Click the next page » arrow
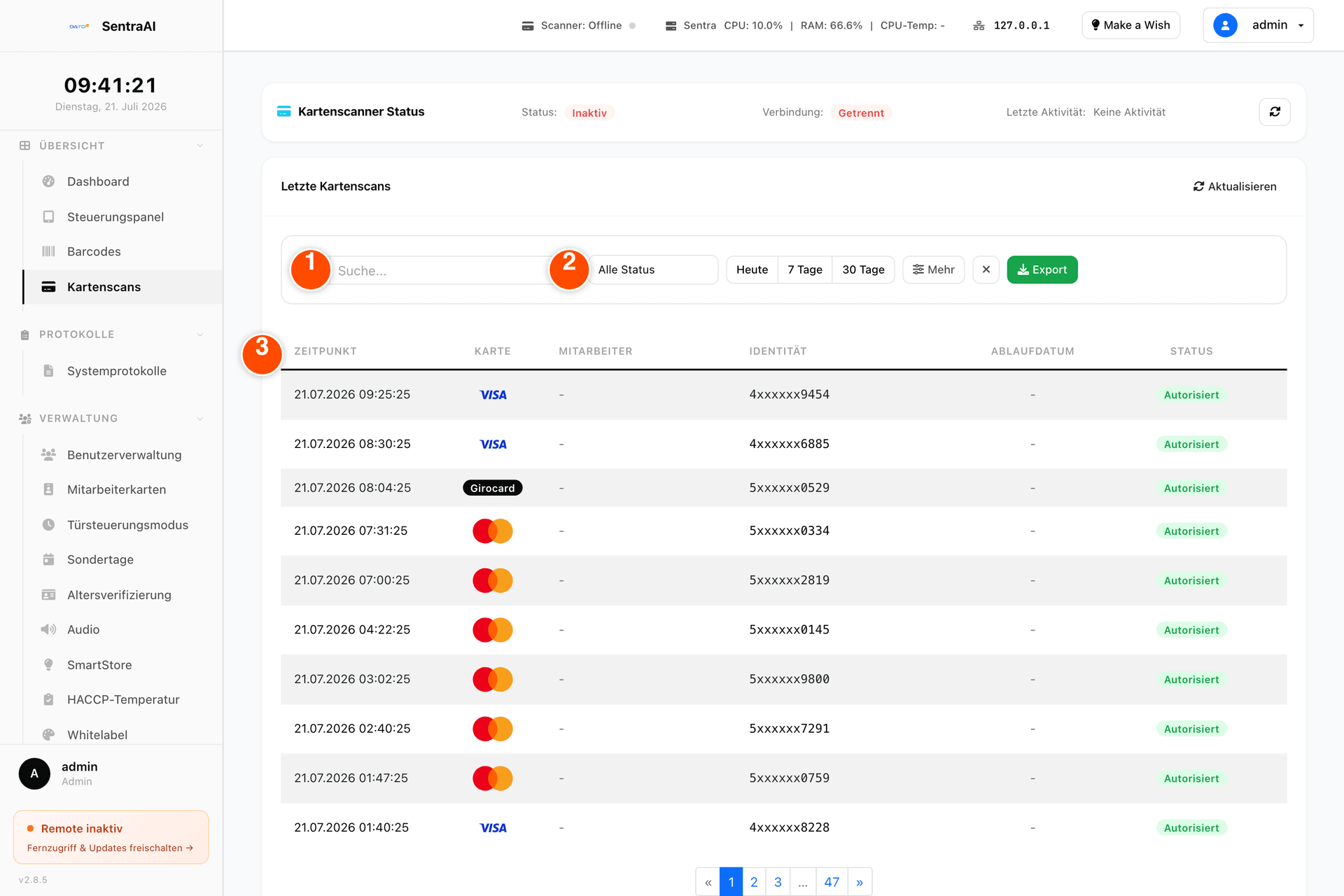This screenshot has height=896, width=1344. click(x=860, y=882)
